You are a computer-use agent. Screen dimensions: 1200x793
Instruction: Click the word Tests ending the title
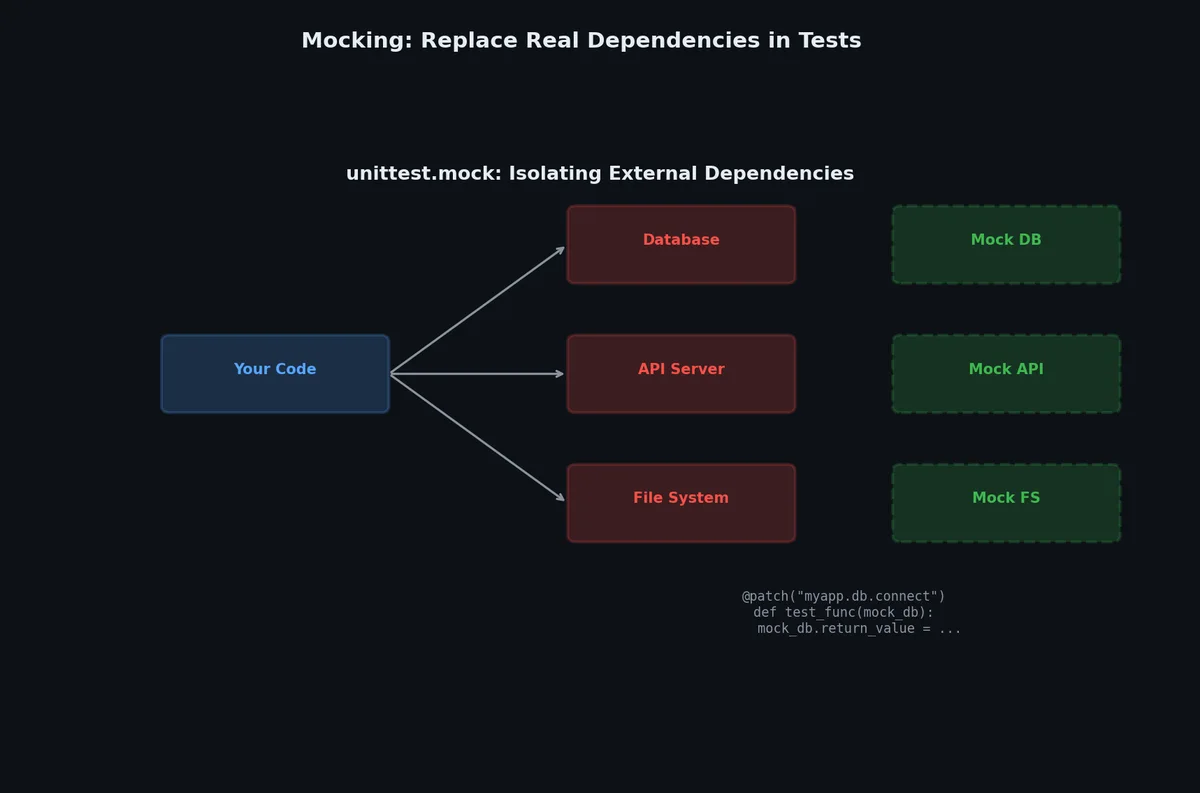pos(829,41)
